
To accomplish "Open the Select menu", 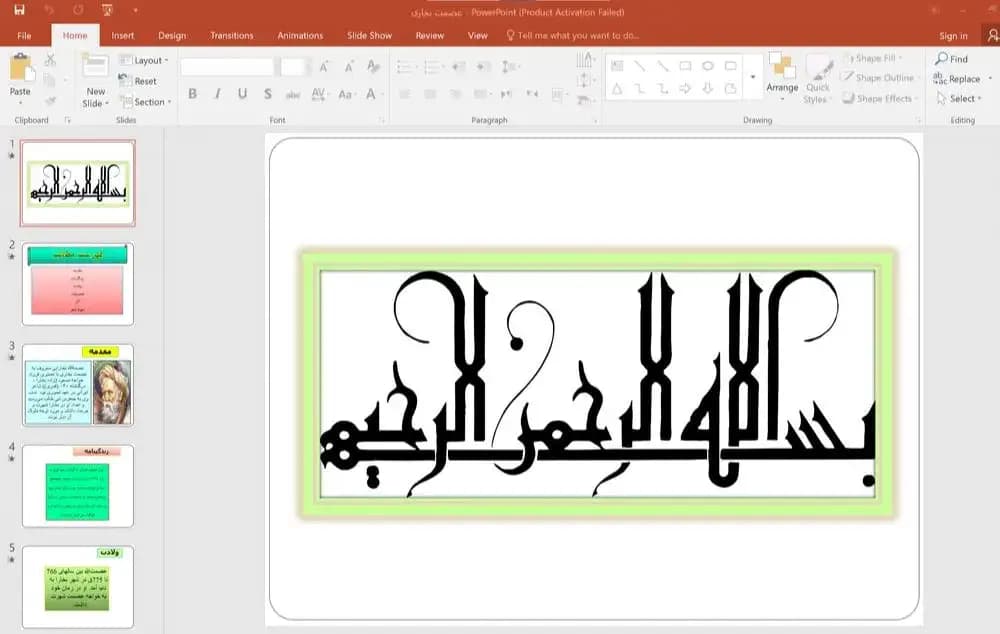I will tap(959, 98).
